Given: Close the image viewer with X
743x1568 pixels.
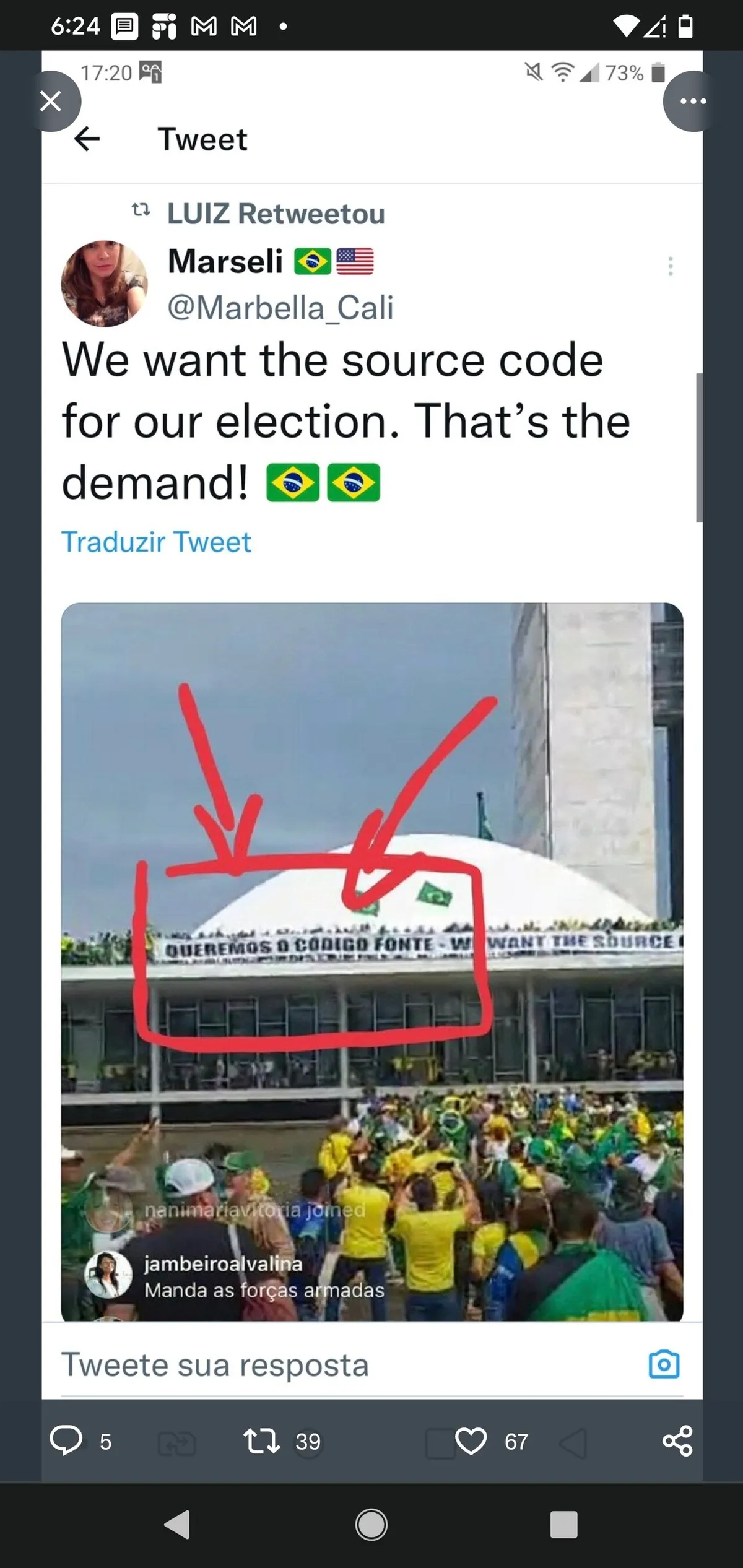Looking at the screenshot, I should coord(51,101).
